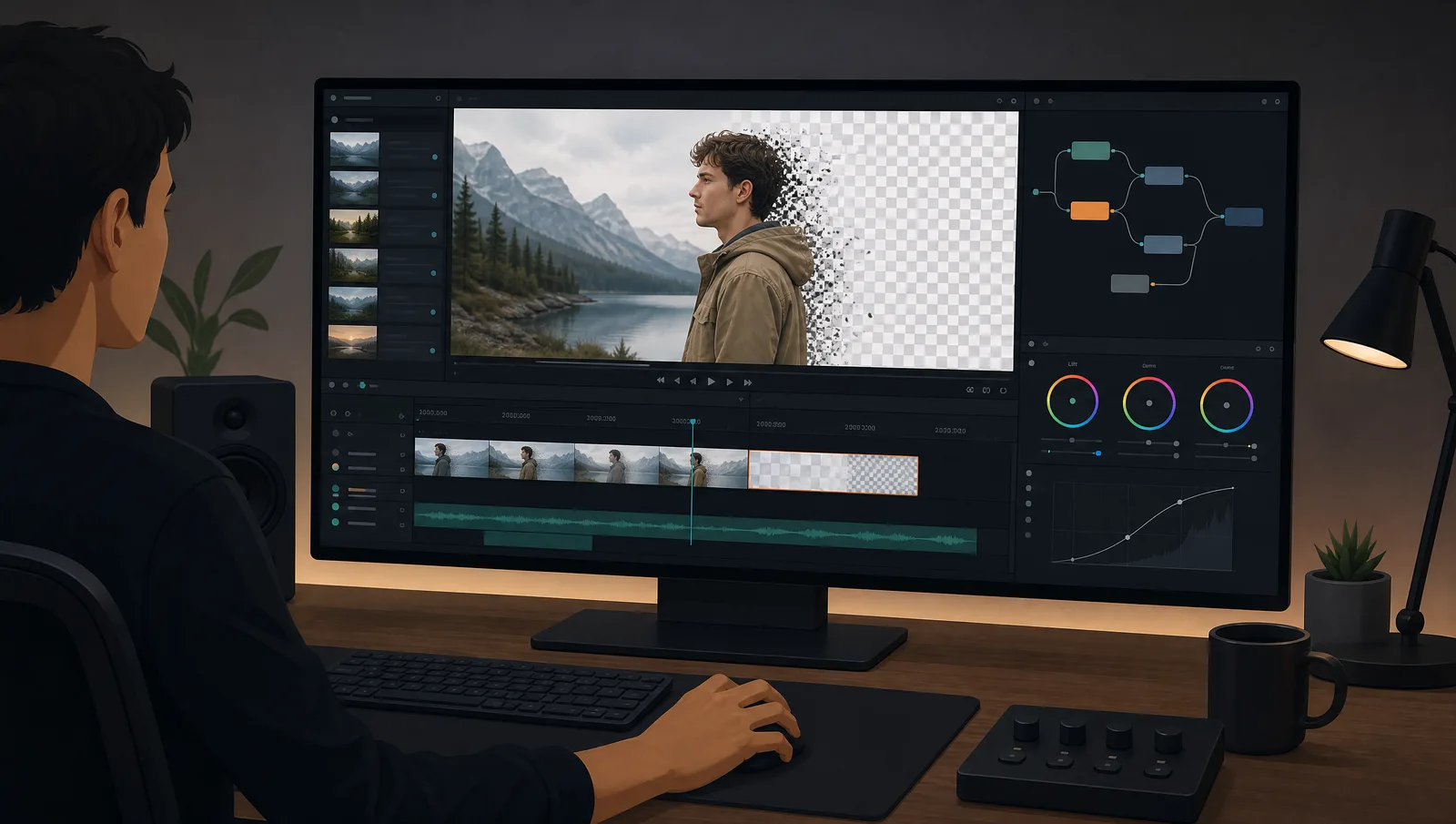Viewport: 1456px width, 824px height.
Task: Toggle the teal dot beside the topmost thumbnail
Action: point(435,157)
